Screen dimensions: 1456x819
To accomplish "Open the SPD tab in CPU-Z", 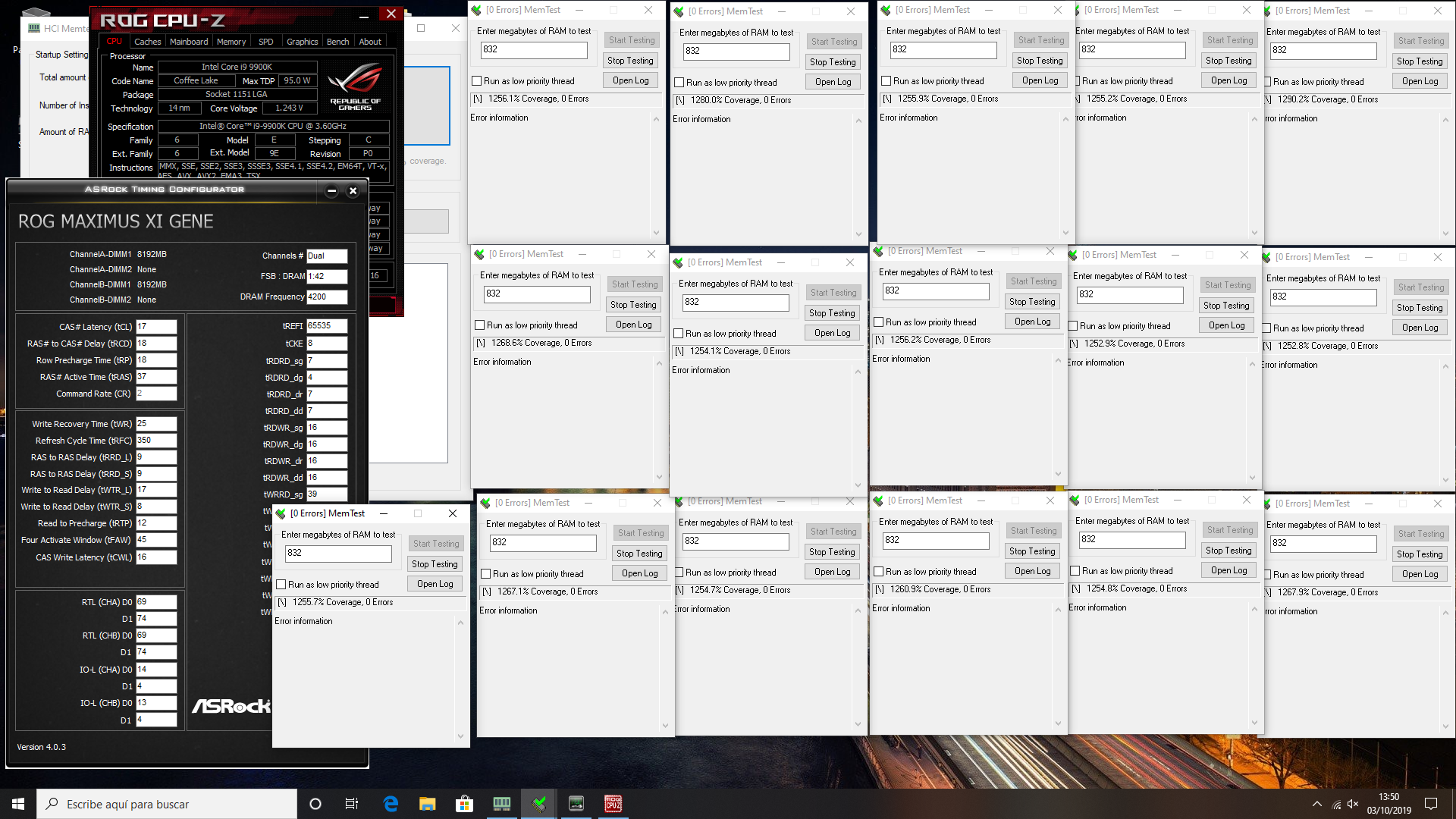I will click(x=265, y=42).
